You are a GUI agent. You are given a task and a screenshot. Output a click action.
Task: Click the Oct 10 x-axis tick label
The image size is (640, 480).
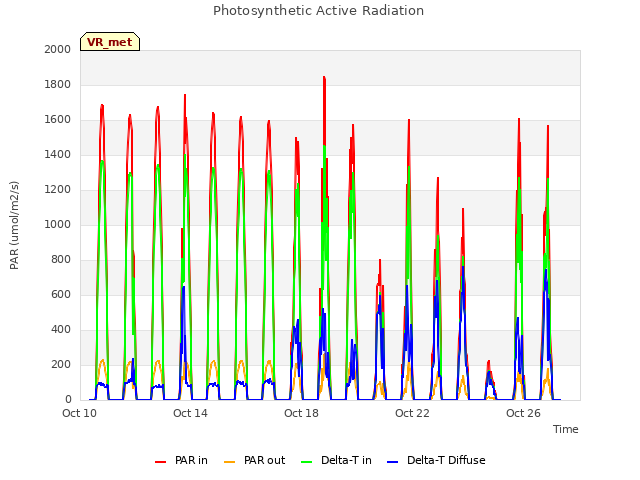tap(79, 413)
